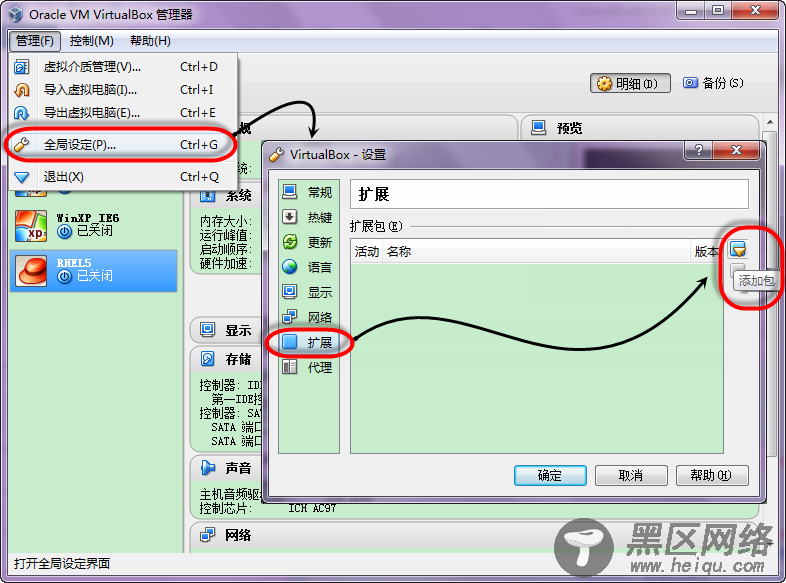
Task: Click the 网络 section header in details
Action: (238, 535)
